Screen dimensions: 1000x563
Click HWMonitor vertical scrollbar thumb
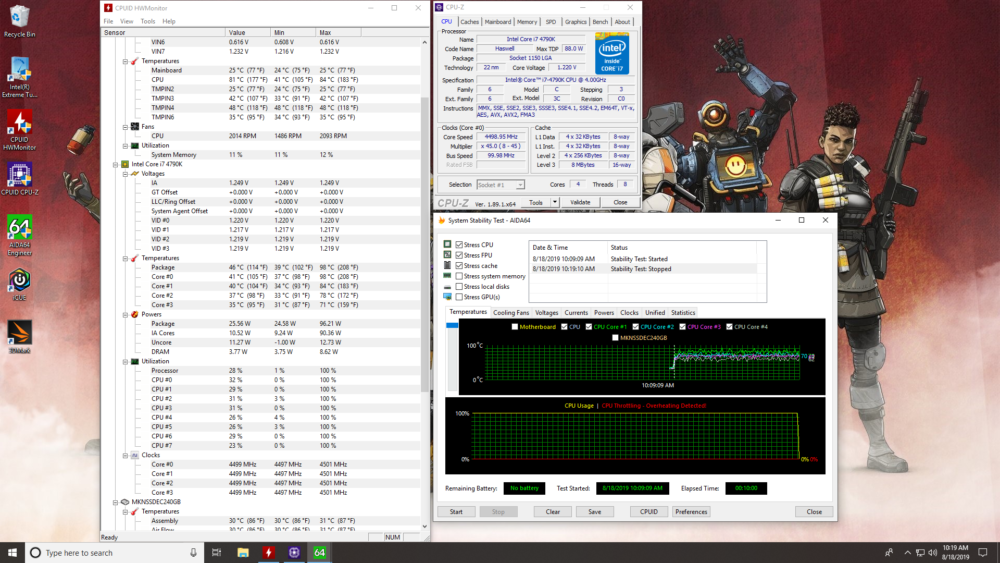tap(425, 244)
